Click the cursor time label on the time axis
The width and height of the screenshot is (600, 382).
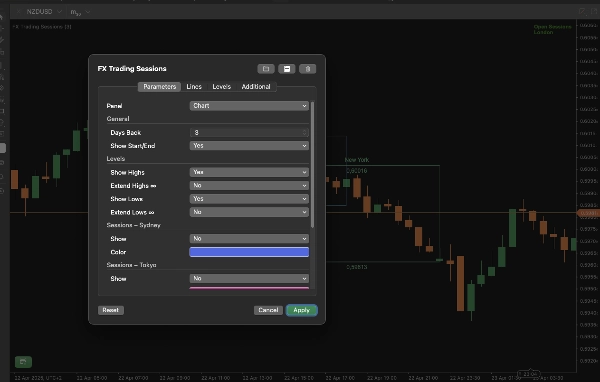(x=530, y=374)
